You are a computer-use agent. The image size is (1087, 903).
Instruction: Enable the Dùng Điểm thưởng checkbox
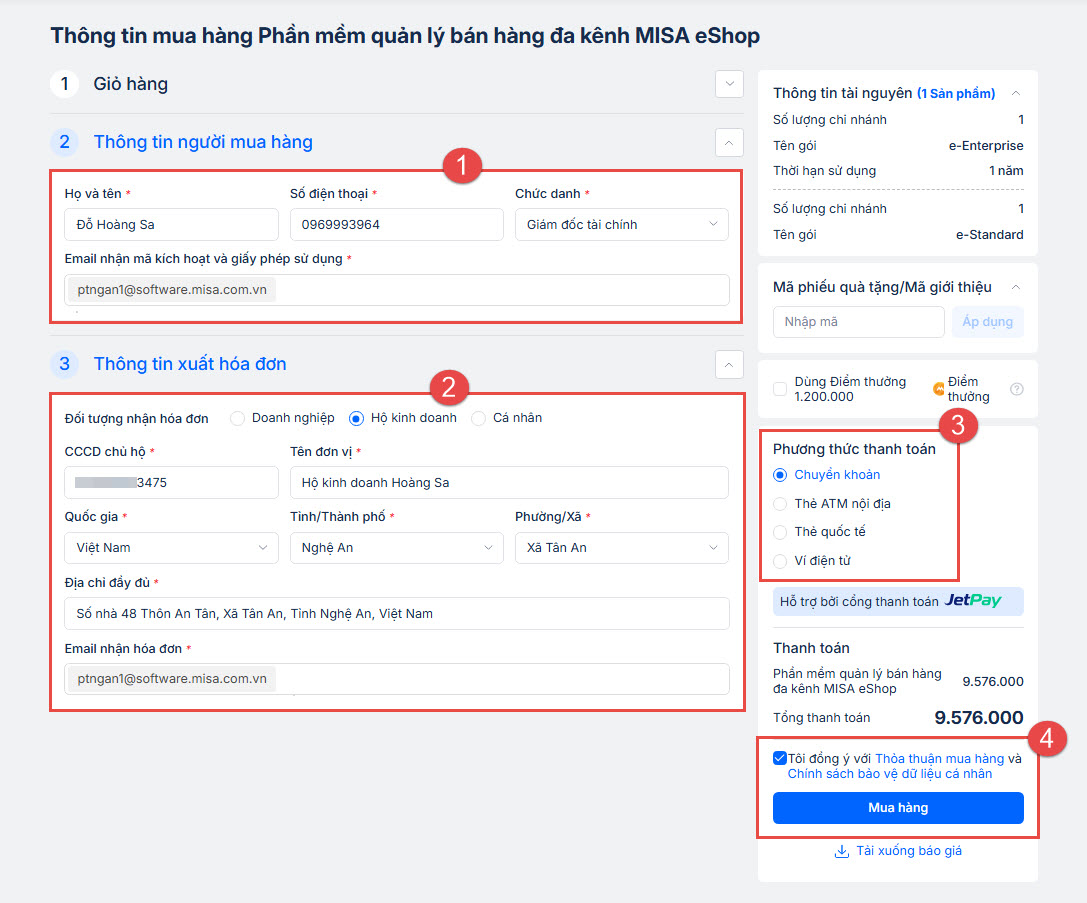tap(780, 389)
